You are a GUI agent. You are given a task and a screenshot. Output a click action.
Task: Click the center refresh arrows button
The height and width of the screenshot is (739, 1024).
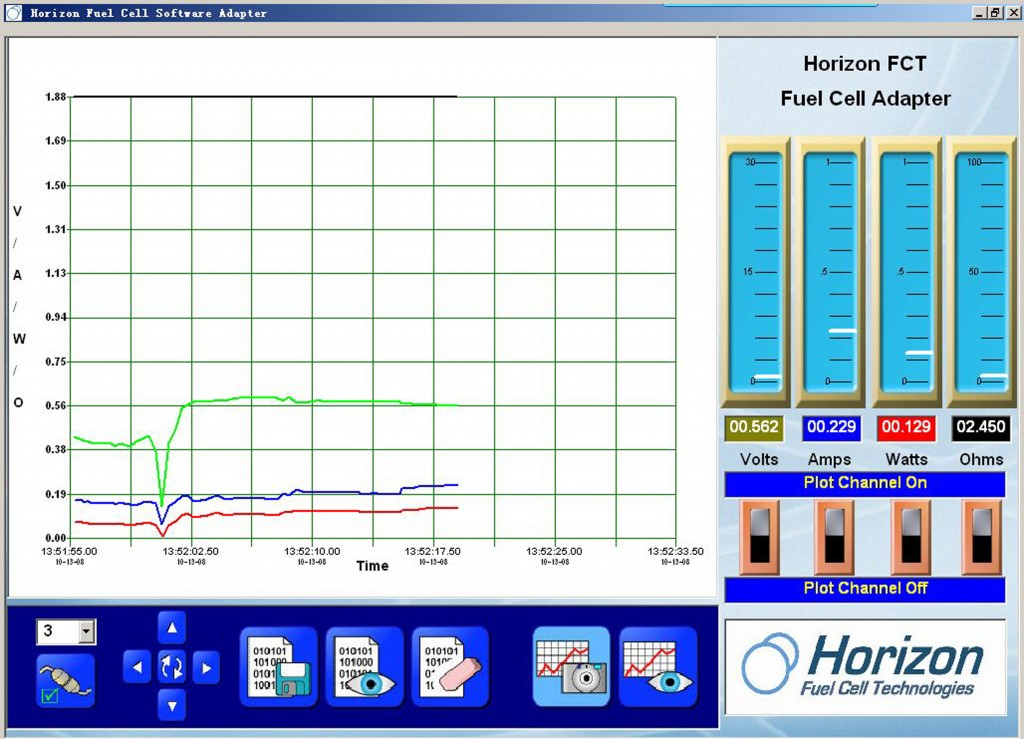point(172,667)
